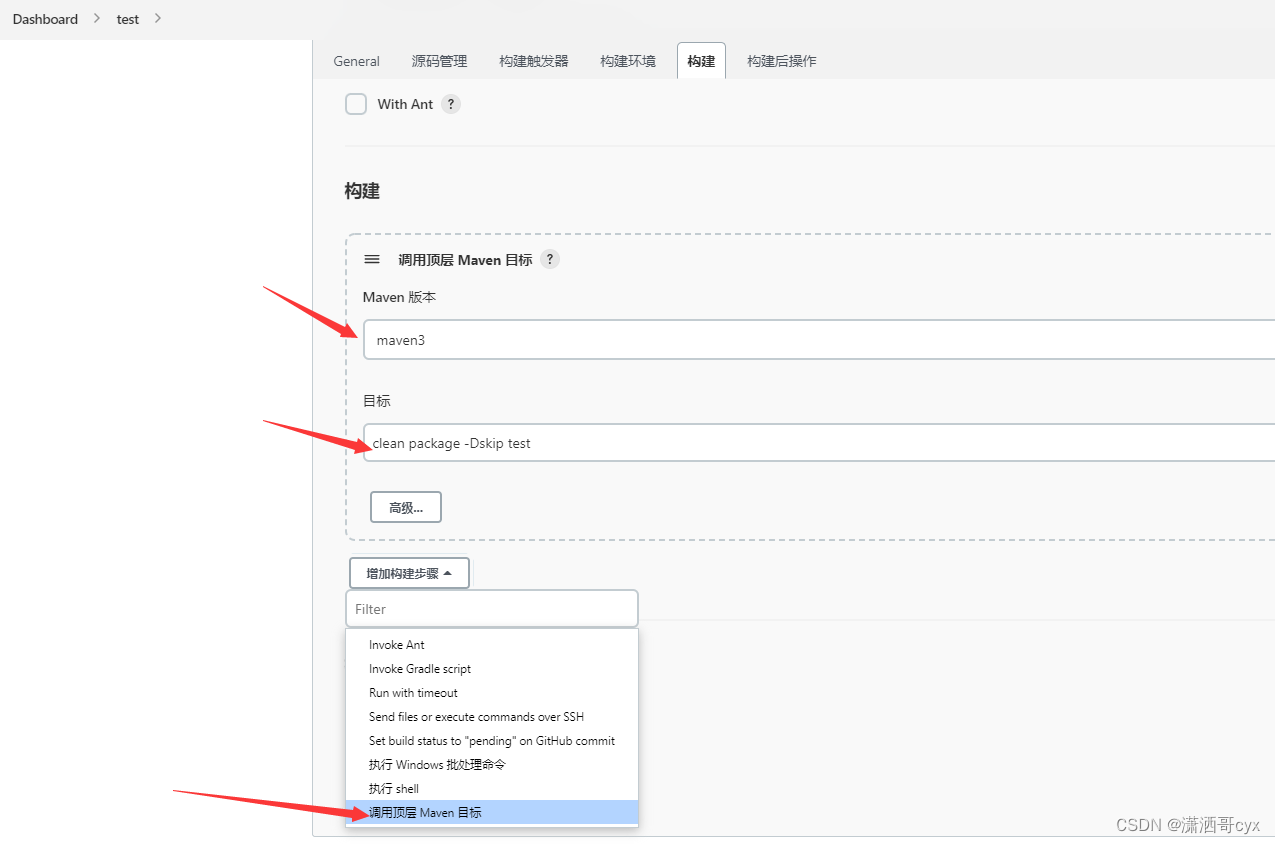Open the Maven 版本 dropdown showing maven3

point(819,340)
